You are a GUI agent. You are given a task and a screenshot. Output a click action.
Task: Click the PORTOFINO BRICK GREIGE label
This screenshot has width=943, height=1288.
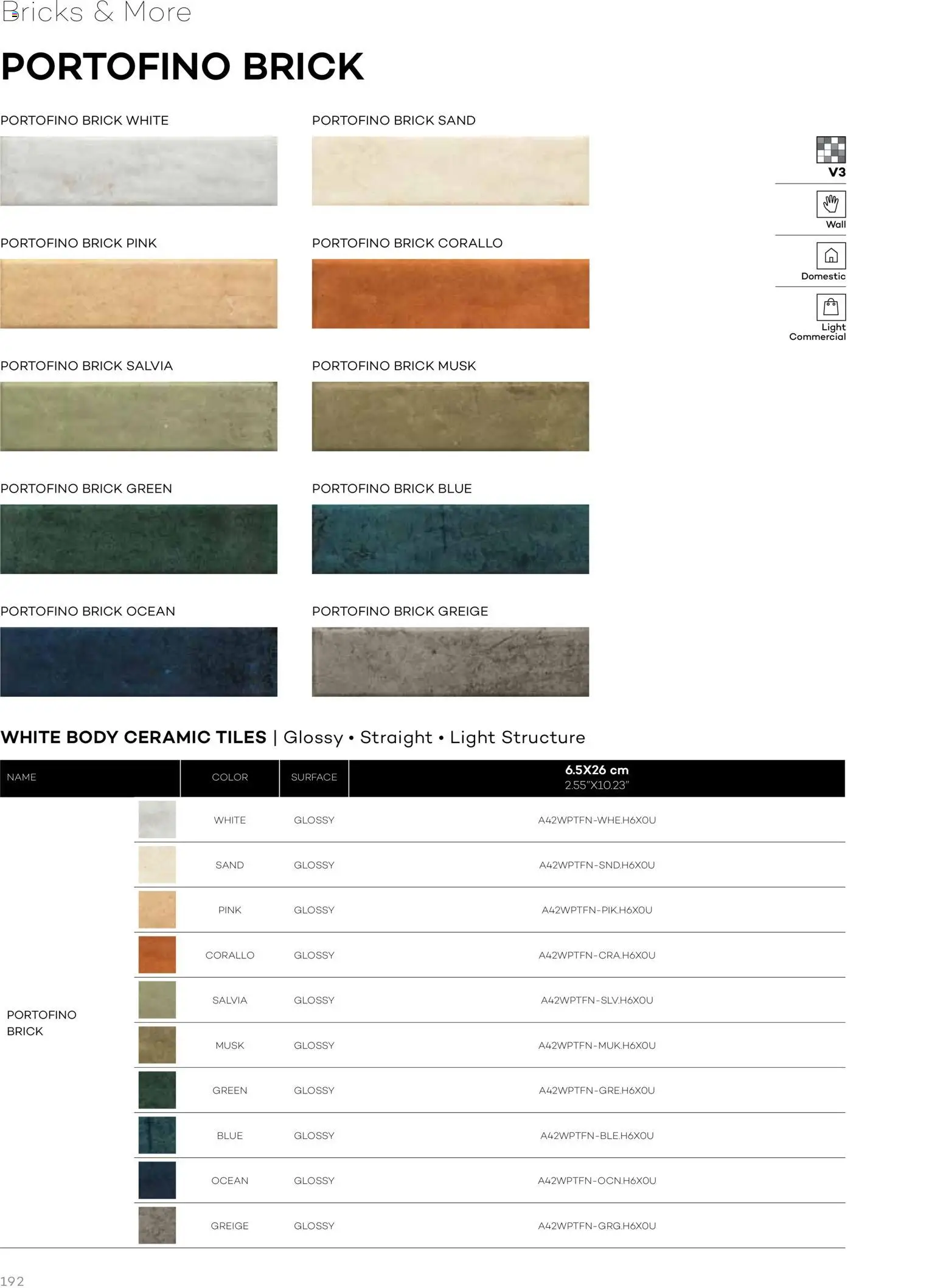(400, 611)
